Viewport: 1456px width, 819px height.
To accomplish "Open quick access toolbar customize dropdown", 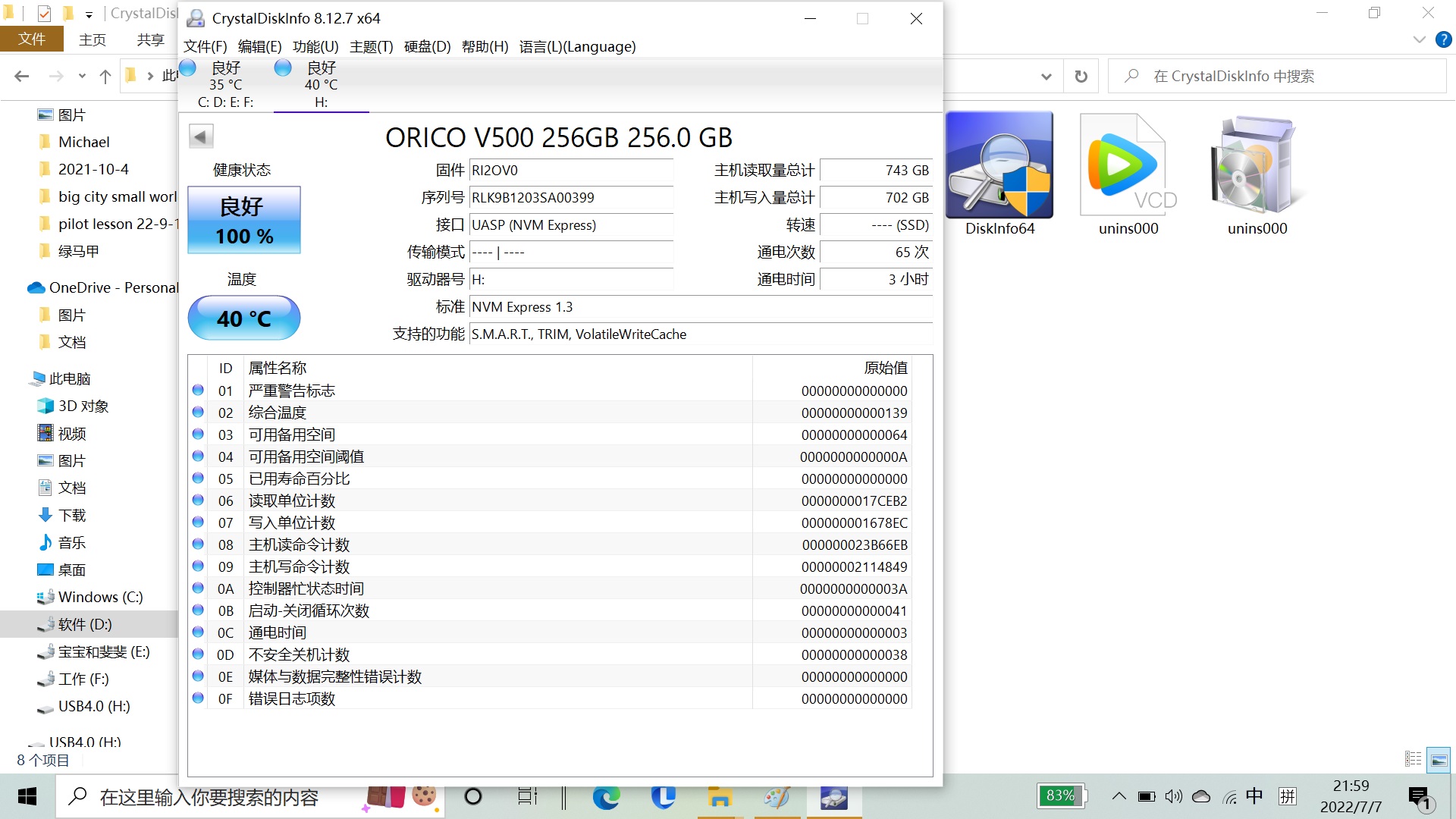I will pyautogui.click(x=89, y=14).
